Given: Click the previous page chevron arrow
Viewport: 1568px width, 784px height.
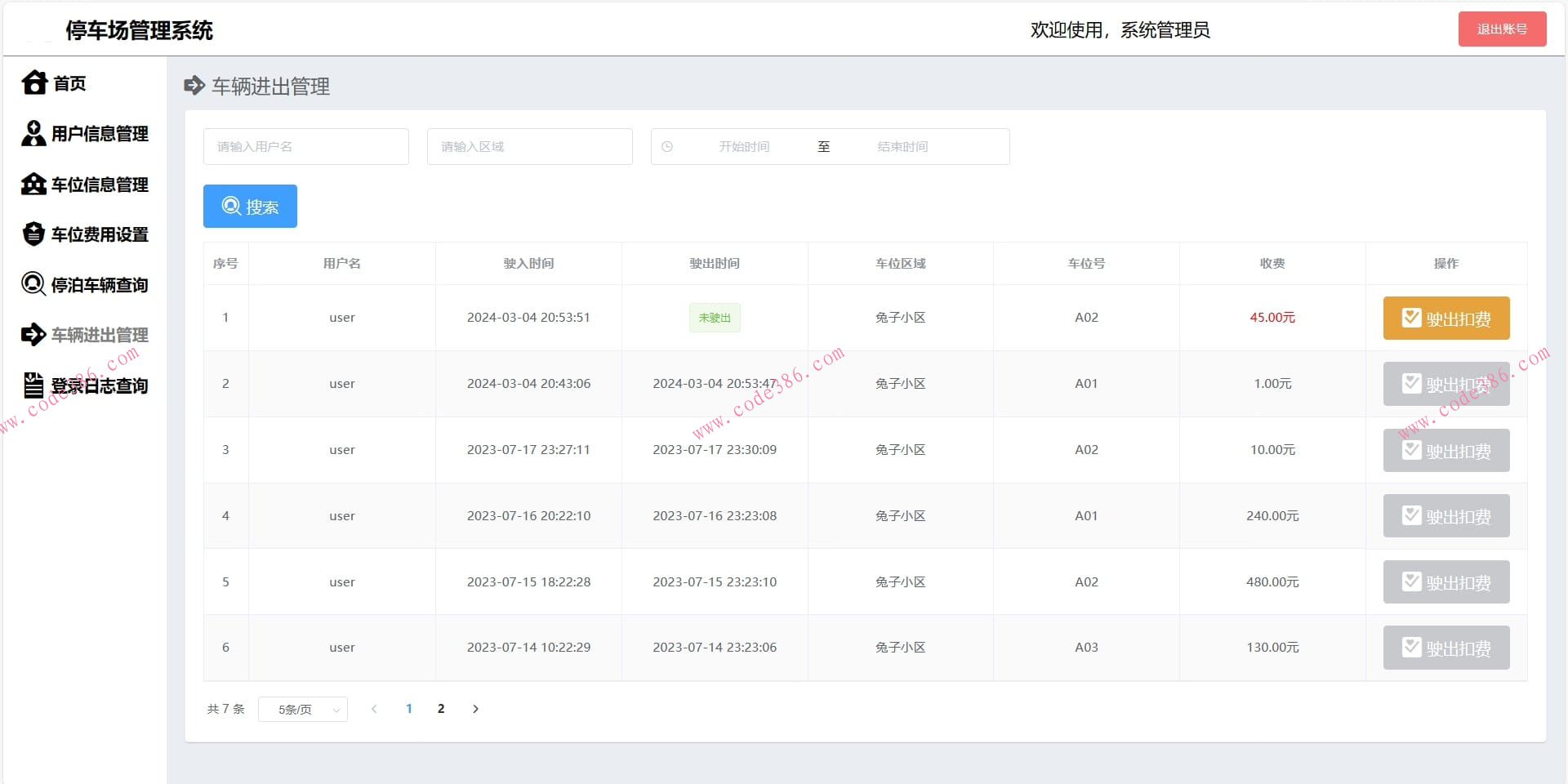Looking at the screenshot, I should (x=374, y=709).
